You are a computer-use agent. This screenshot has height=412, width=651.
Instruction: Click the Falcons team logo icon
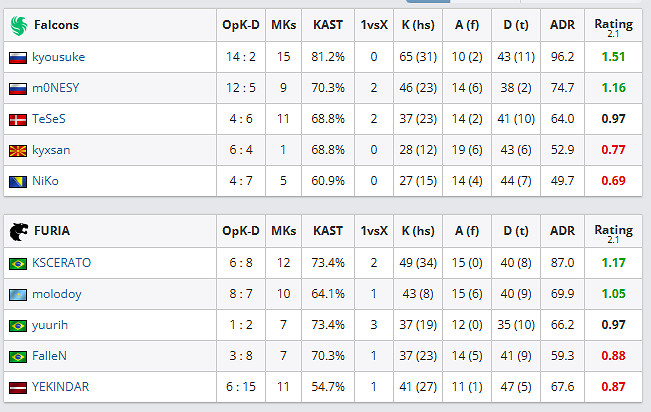19,25
